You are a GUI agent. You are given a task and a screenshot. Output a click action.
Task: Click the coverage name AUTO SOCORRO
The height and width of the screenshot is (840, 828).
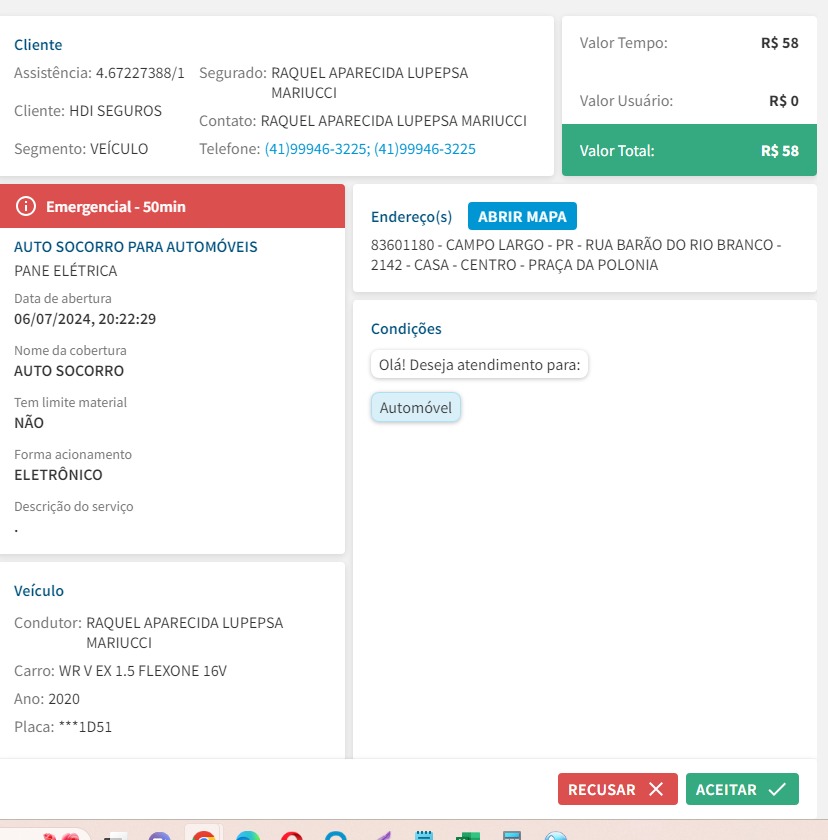click(x=69, y=371)
